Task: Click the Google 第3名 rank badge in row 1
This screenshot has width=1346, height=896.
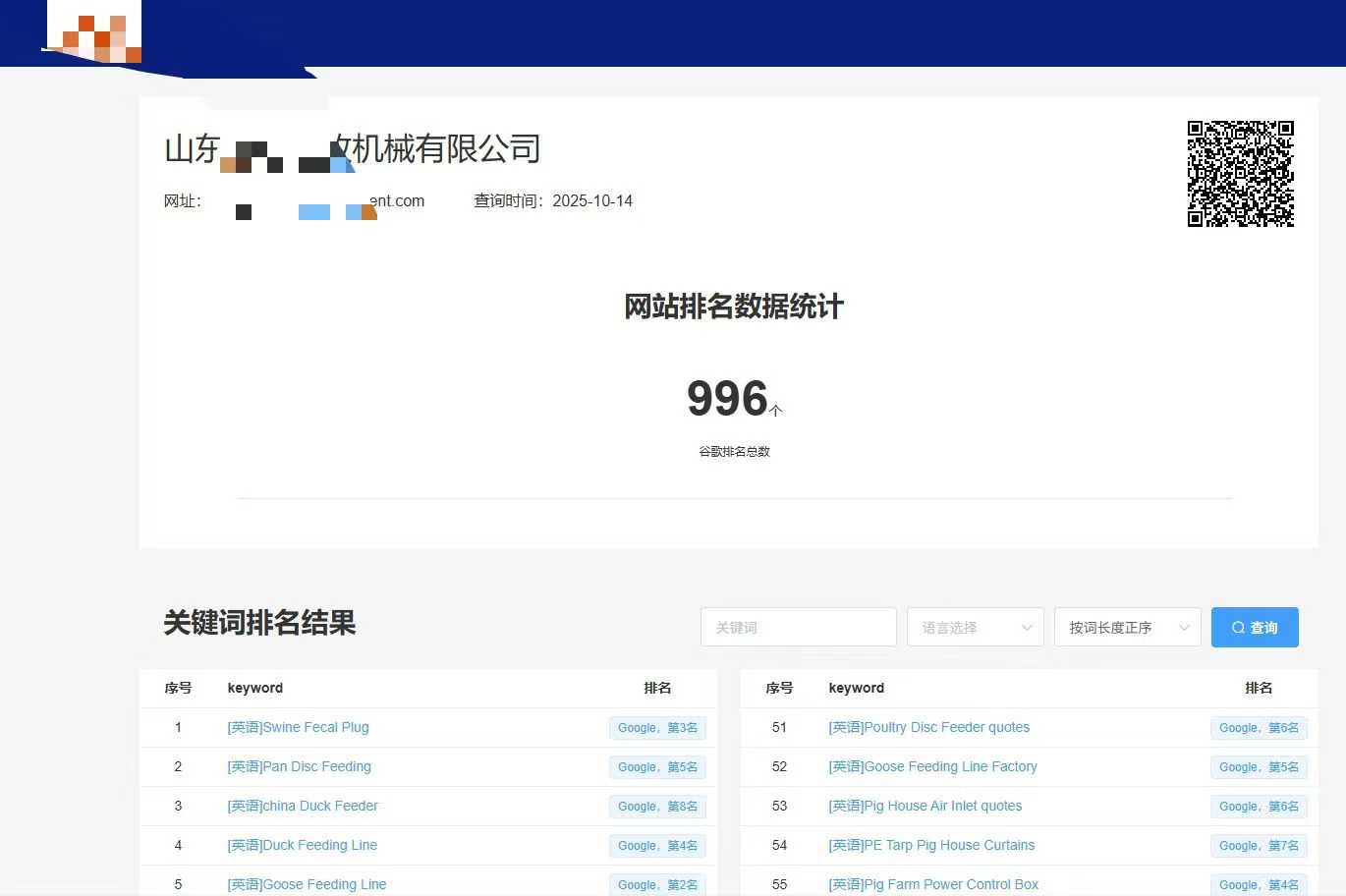Action: pos(657,728)
